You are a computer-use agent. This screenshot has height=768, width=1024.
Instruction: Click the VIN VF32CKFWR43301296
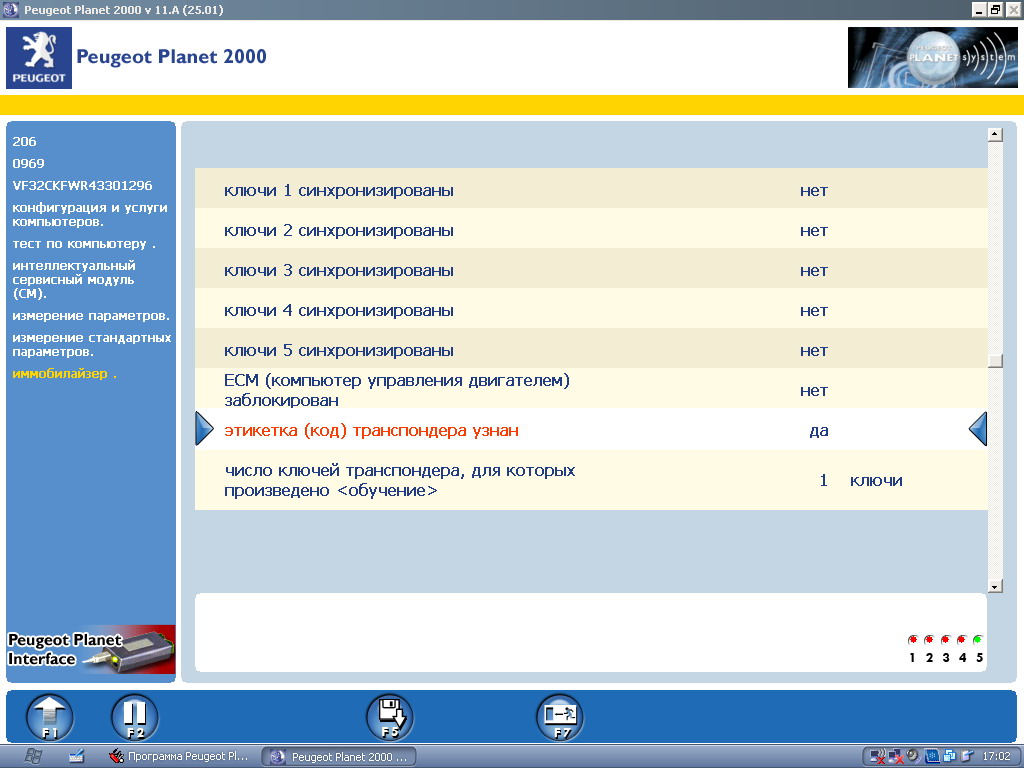pos(82,185)
